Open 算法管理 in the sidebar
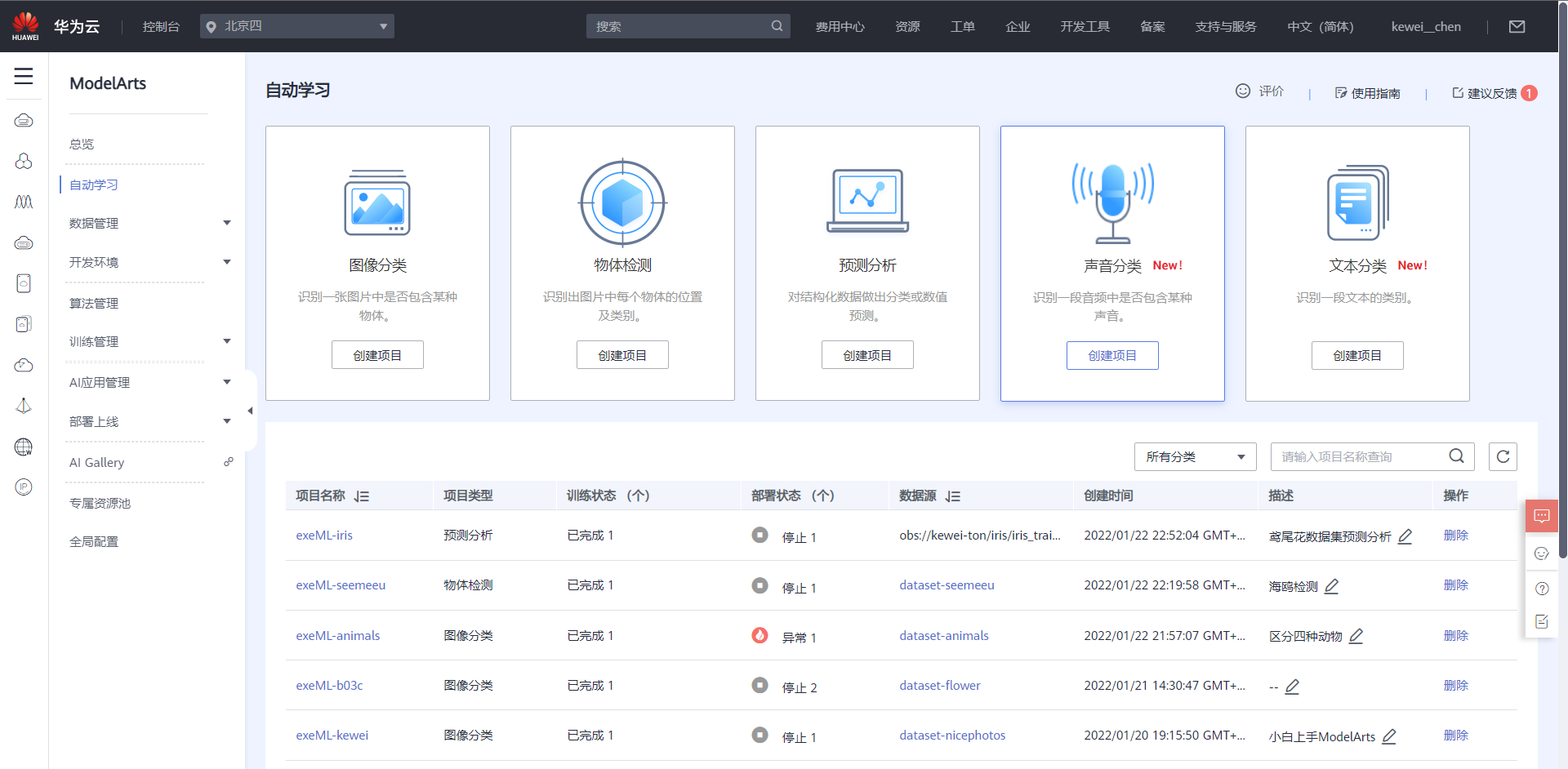This screenshot has height=769, width=1568. coord(94,303)
